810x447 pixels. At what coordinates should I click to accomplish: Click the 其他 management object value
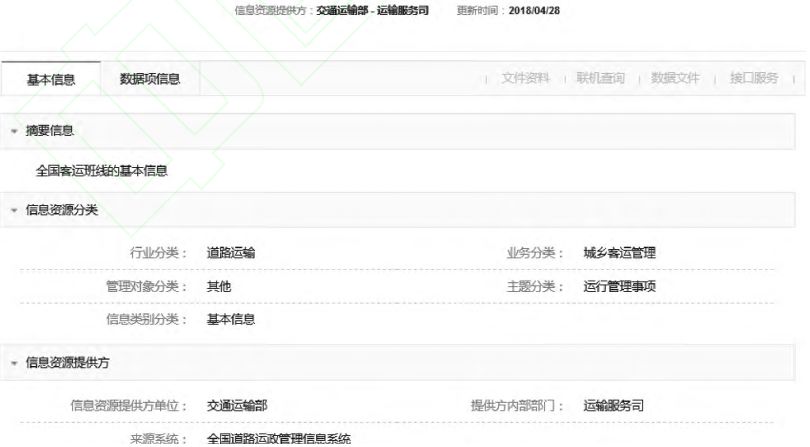[x=218, y=287]
